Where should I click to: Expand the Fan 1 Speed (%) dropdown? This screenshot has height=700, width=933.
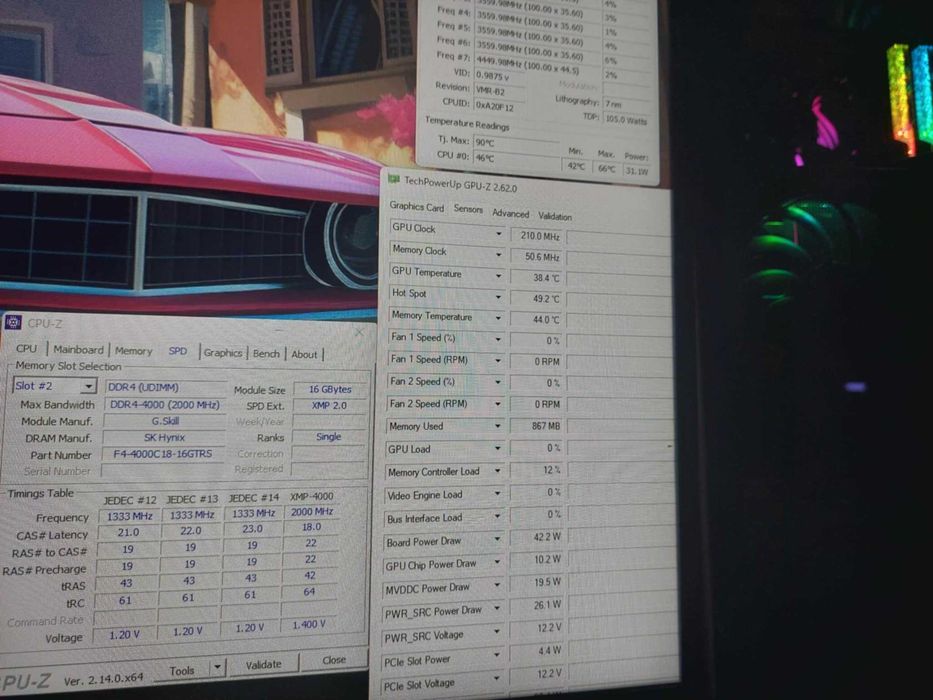coord(499,340)
